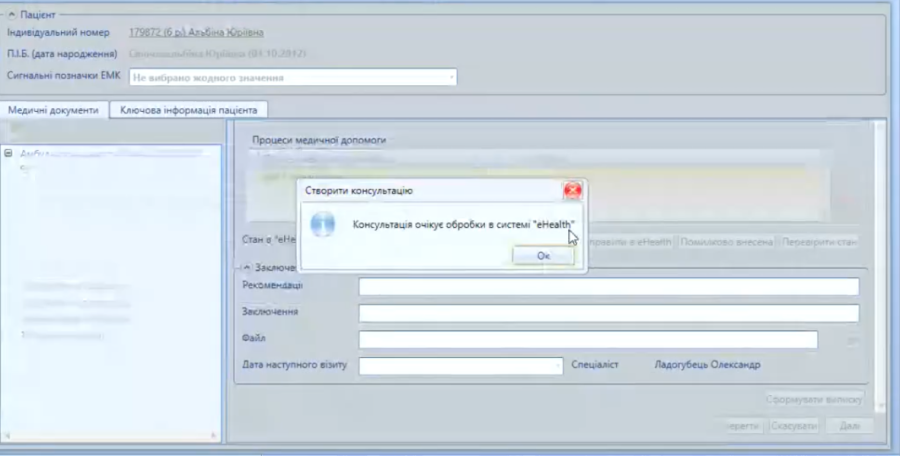Open patient link 179872 Альбіна Юріївна
The width and height of the screenshot is (900, 456).
click(196, 32)
